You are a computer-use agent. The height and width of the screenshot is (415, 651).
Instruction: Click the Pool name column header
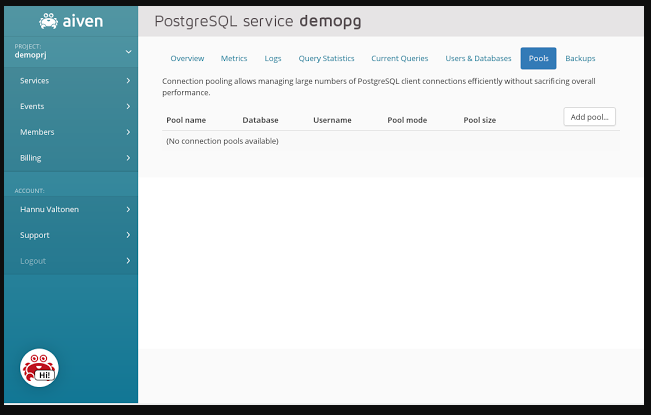point(186,120)
